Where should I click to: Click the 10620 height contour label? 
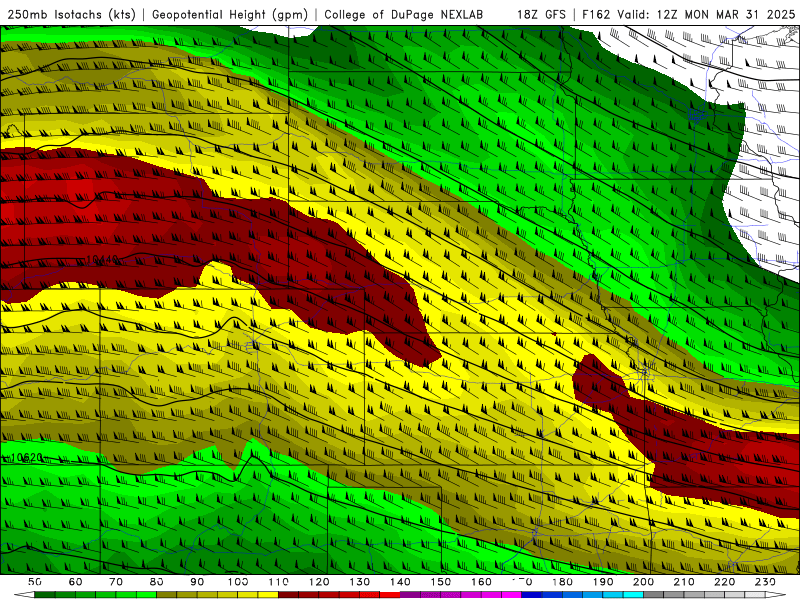tap(26, 458)
